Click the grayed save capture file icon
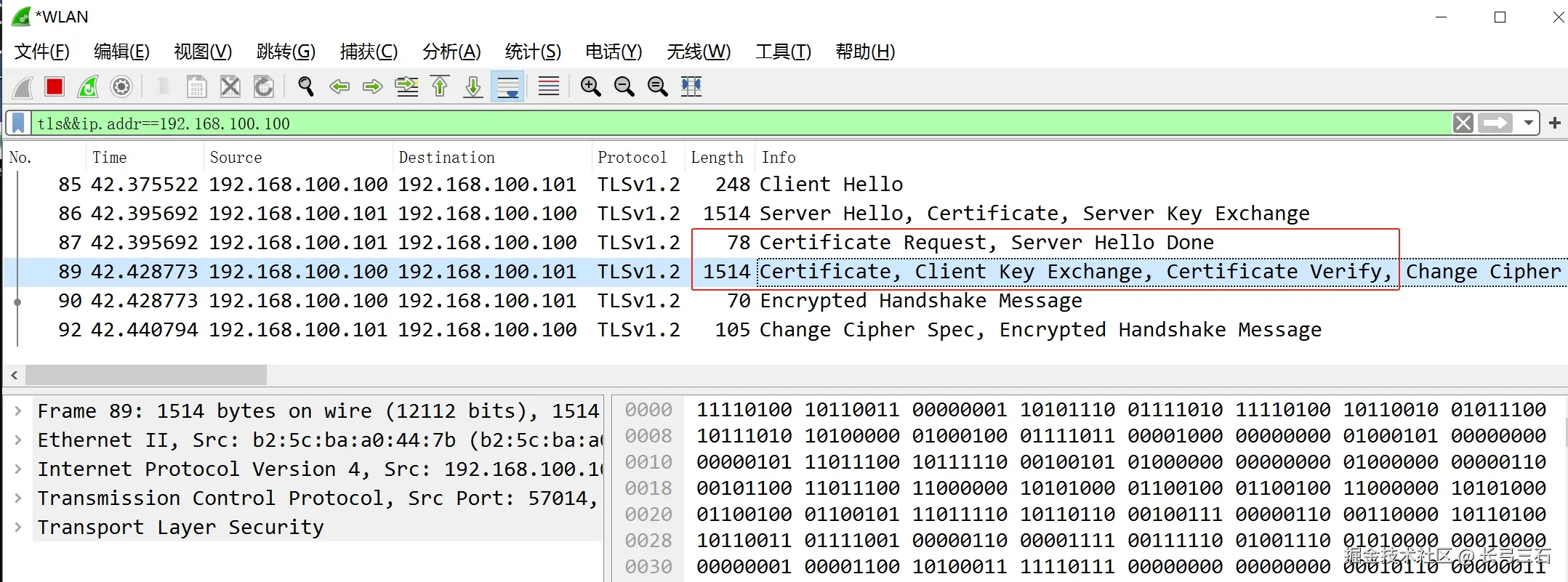 (x=196, y=87)
